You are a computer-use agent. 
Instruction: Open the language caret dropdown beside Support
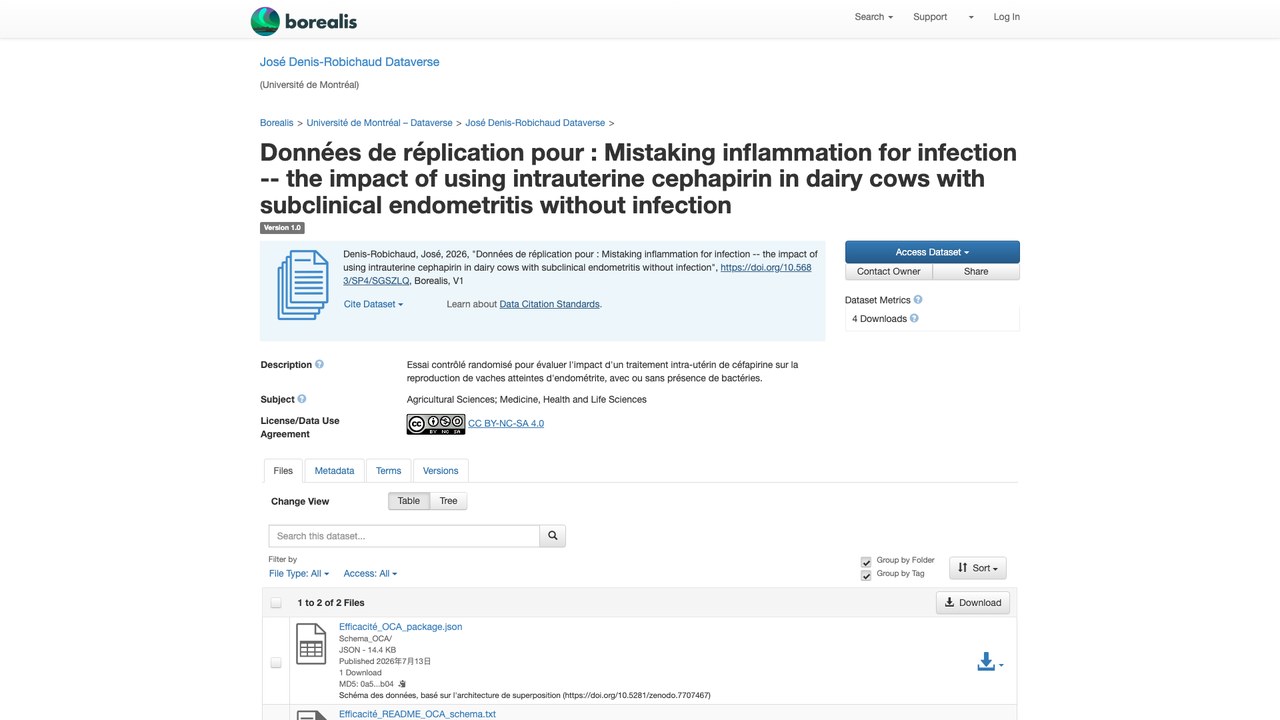(x=971, y=17)
